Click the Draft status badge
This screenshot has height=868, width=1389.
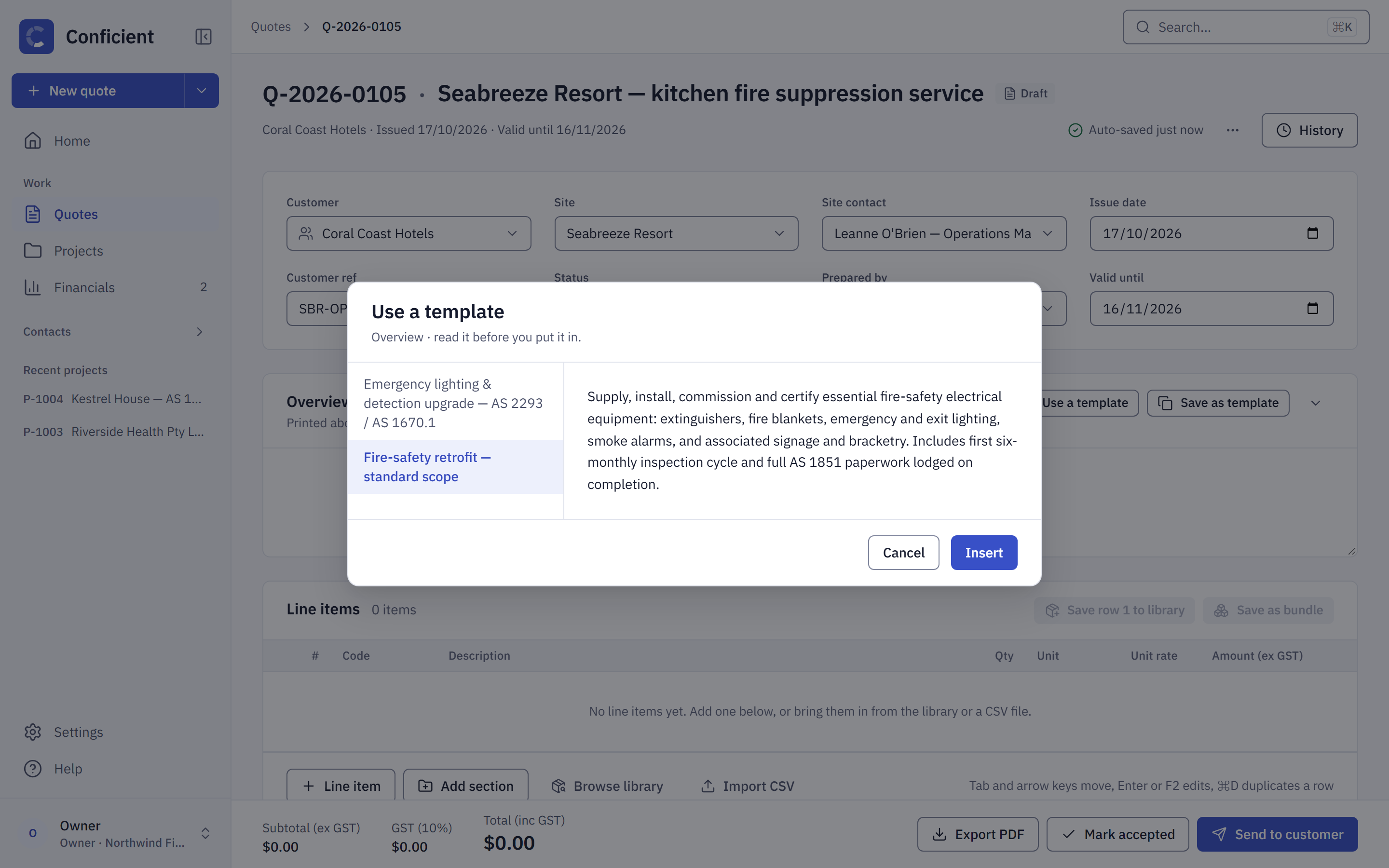[1026, 94]
